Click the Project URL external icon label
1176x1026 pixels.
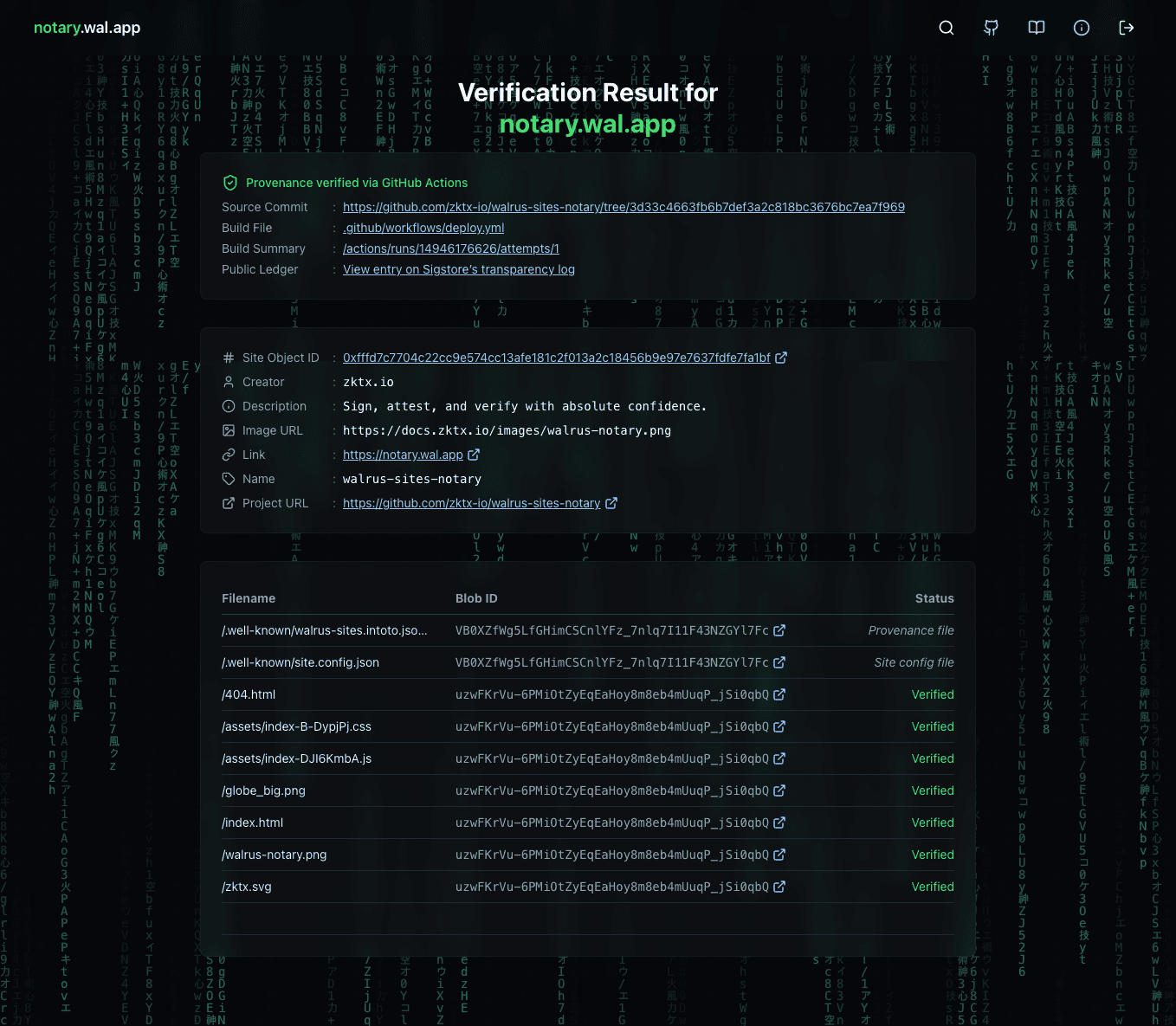point(229,503)
